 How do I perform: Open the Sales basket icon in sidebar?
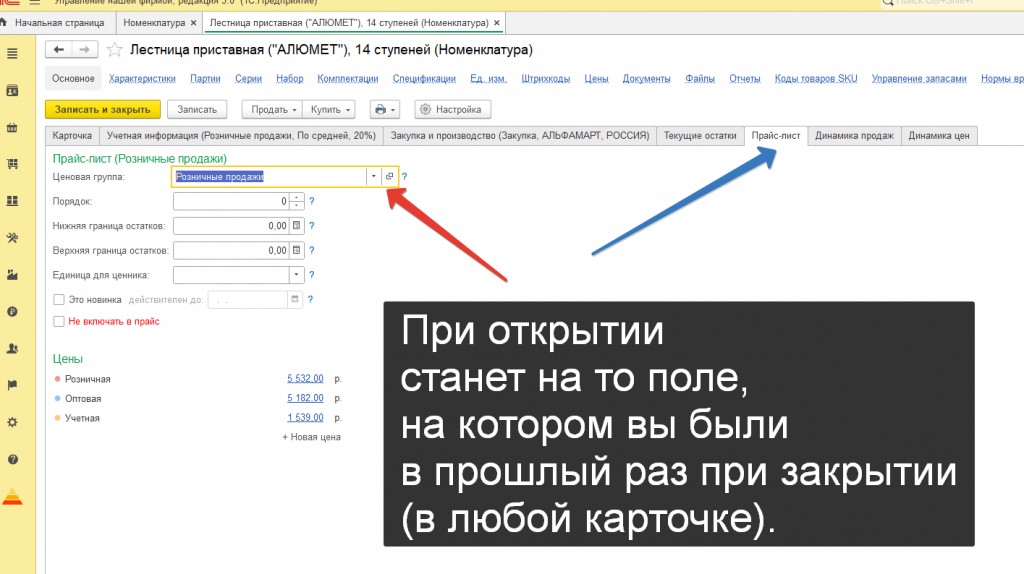click(12, 127)
